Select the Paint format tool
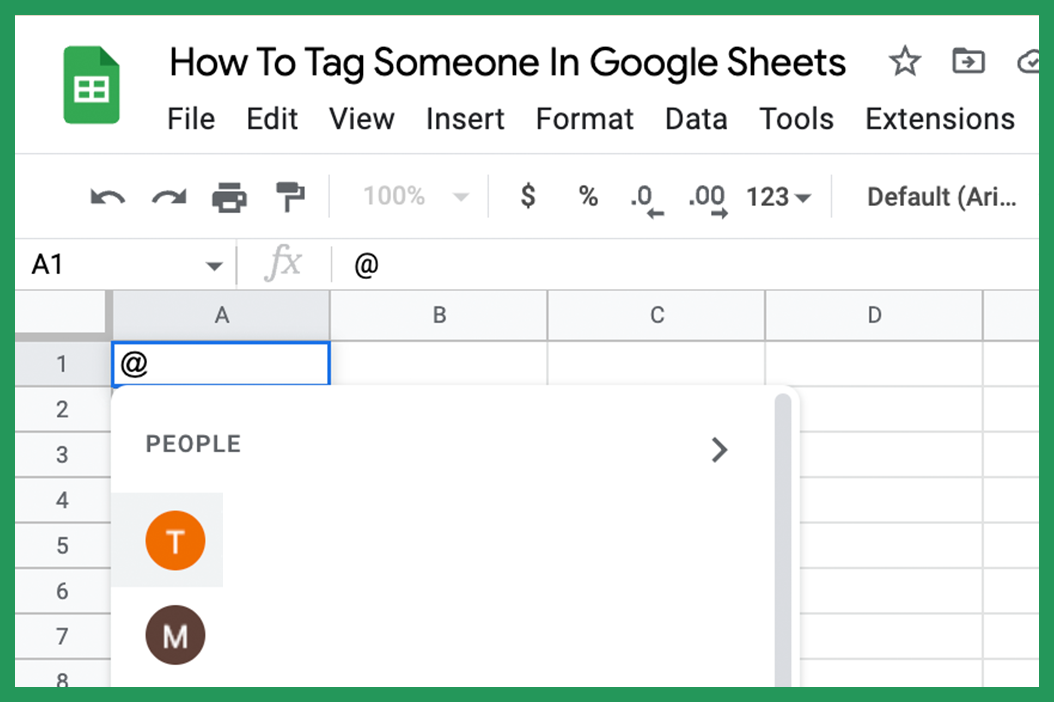 click(x=289, y=196)
